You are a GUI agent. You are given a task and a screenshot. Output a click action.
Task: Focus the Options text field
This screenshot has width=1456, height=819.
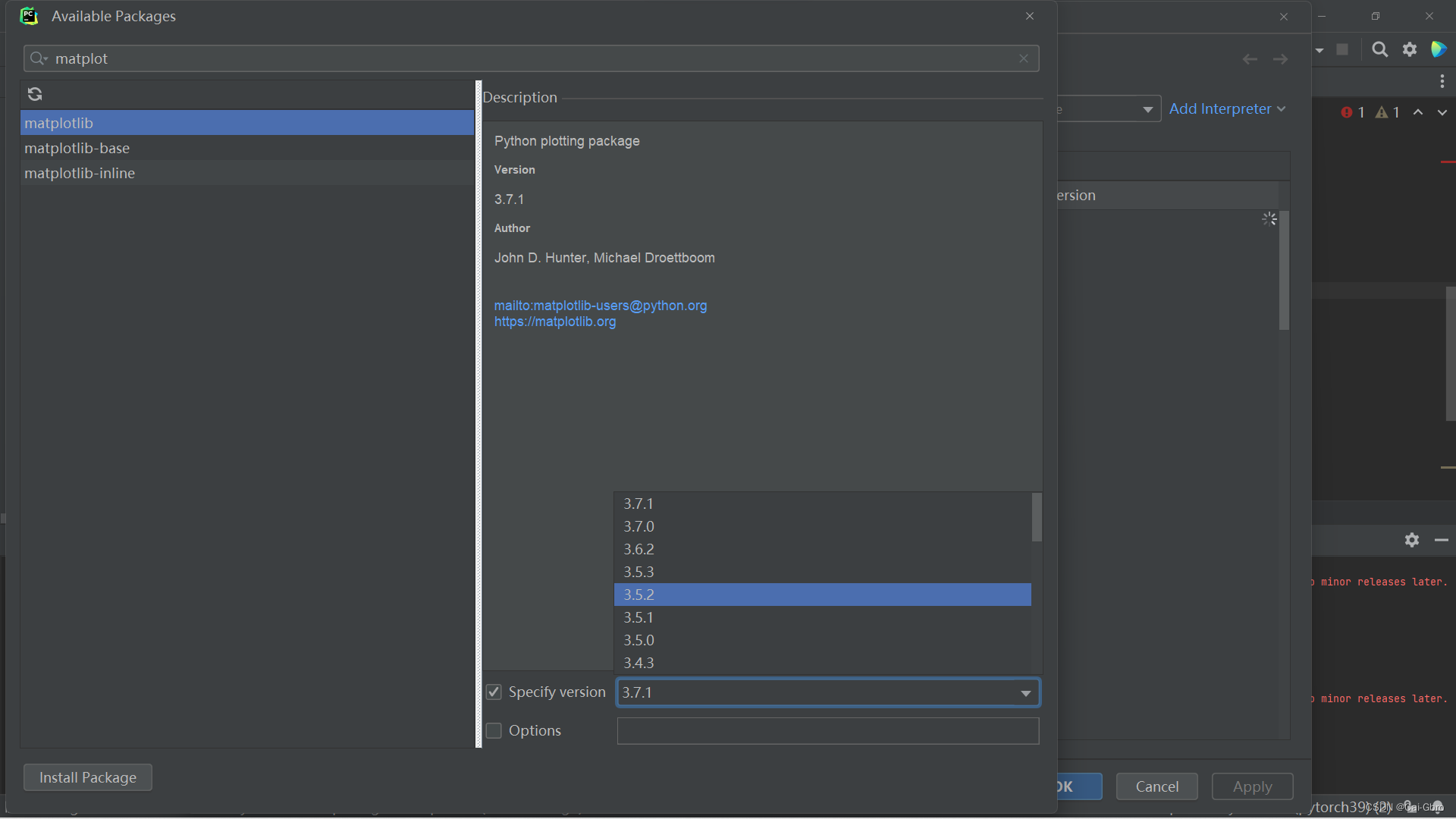828,731
